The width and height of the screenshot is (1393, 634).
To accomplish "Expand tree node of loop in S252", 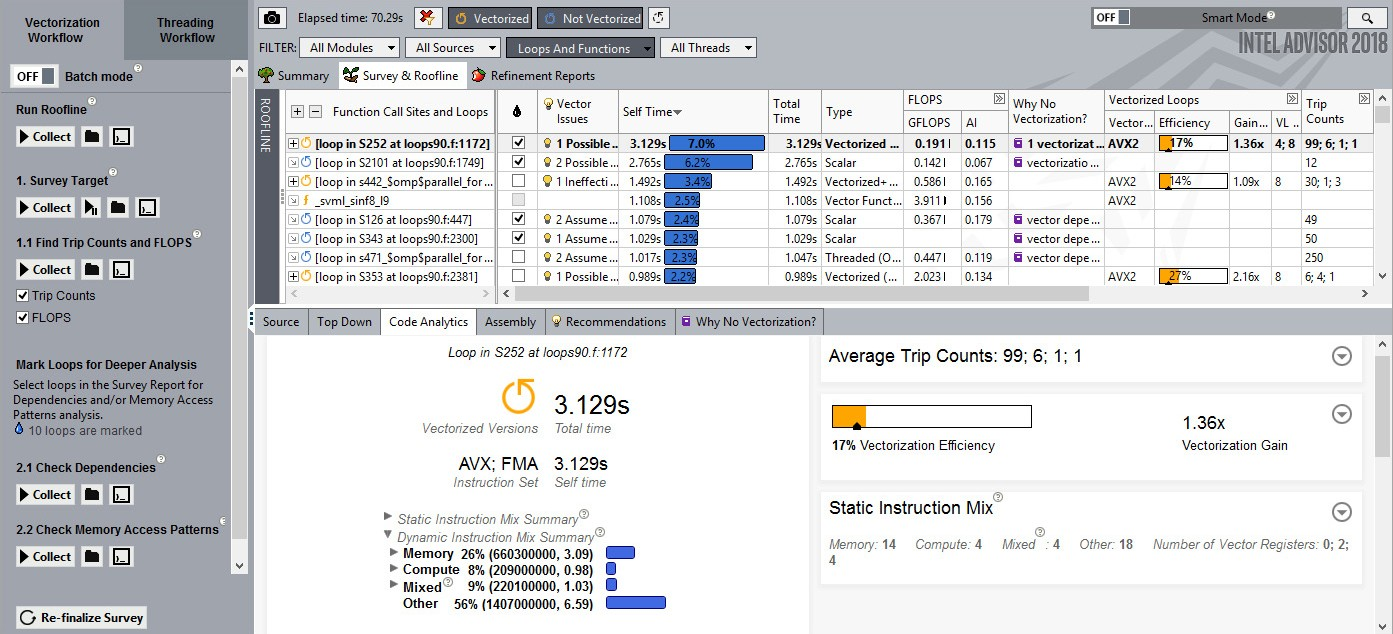I will pos(294,143).
